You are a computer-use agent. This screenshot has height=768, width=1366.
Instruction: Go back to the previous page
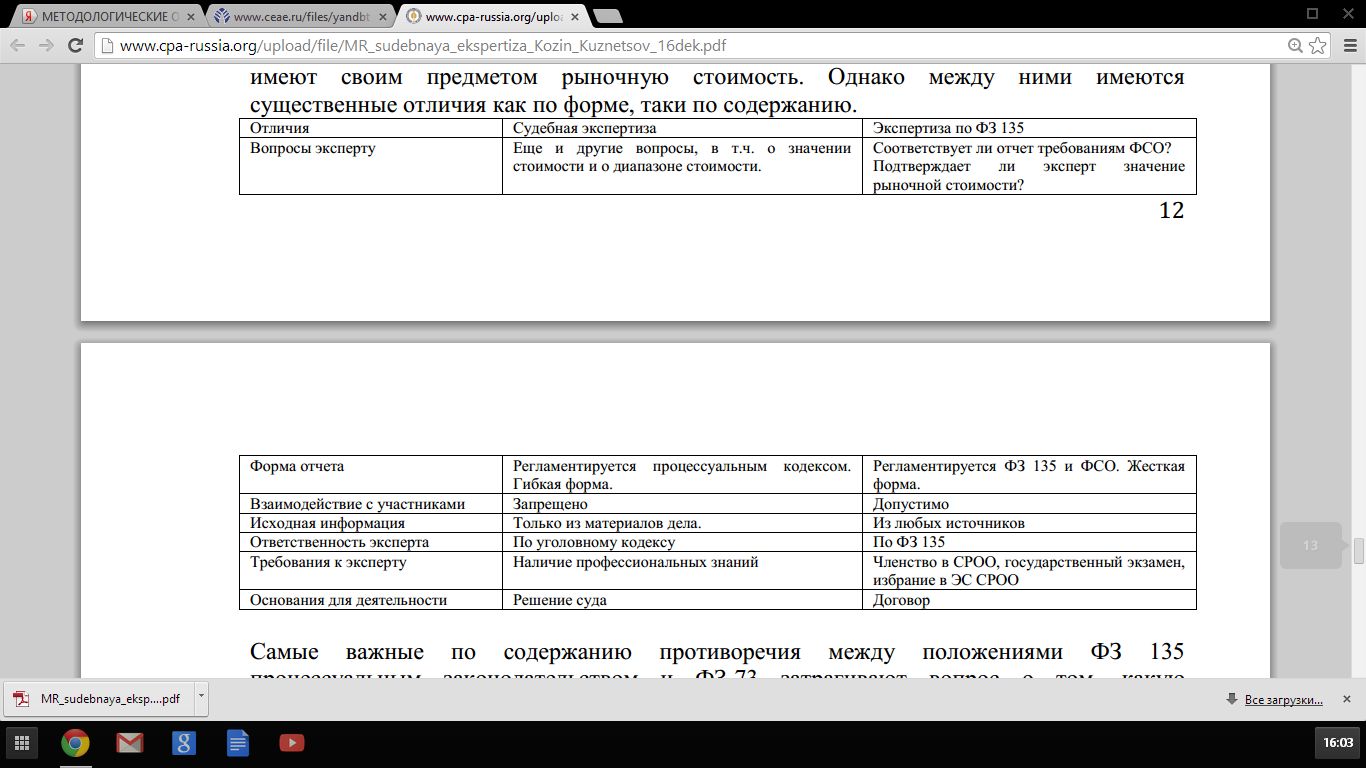tap(17, 45)
